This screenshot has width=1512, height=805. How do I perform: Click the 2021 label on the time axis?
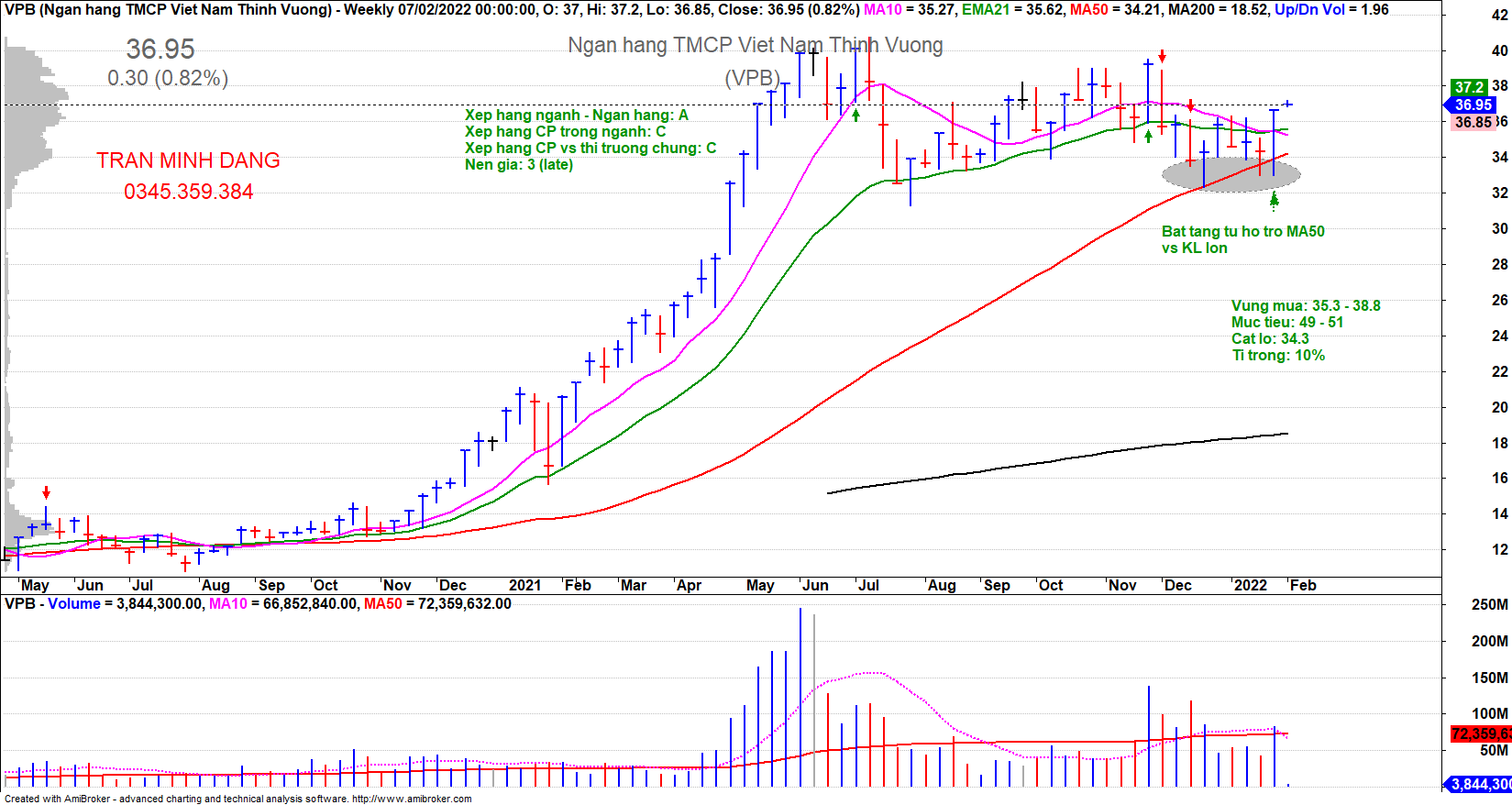525,585
